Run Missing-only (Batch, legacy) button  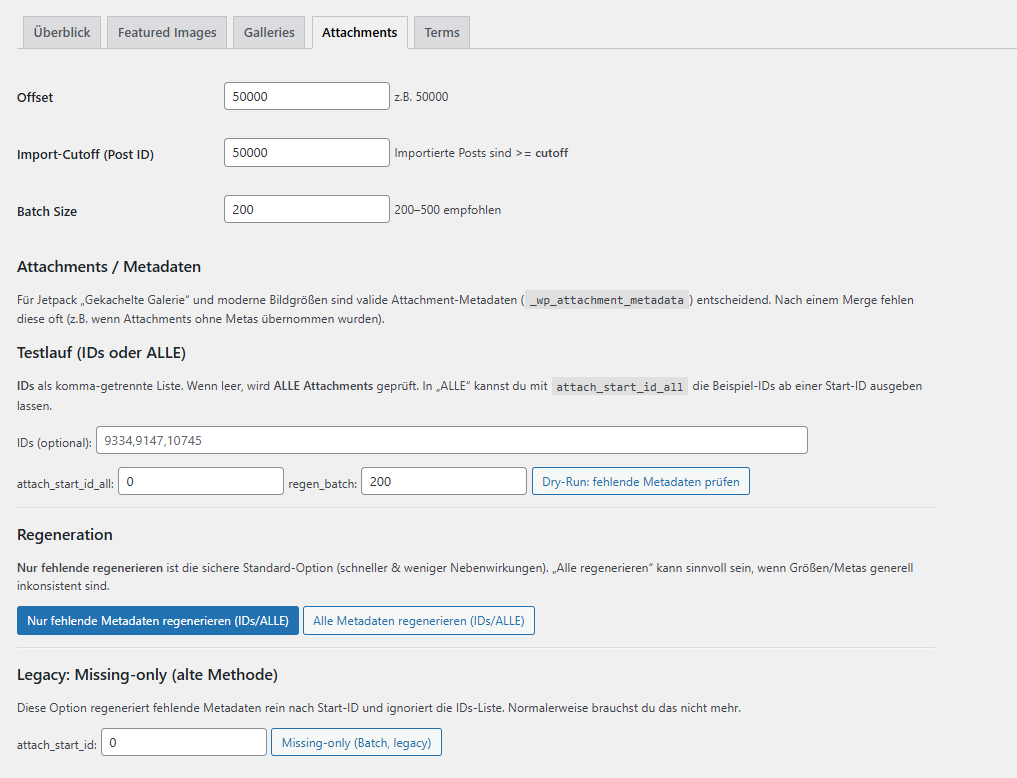pyautogui.click(x=356, y=742)
